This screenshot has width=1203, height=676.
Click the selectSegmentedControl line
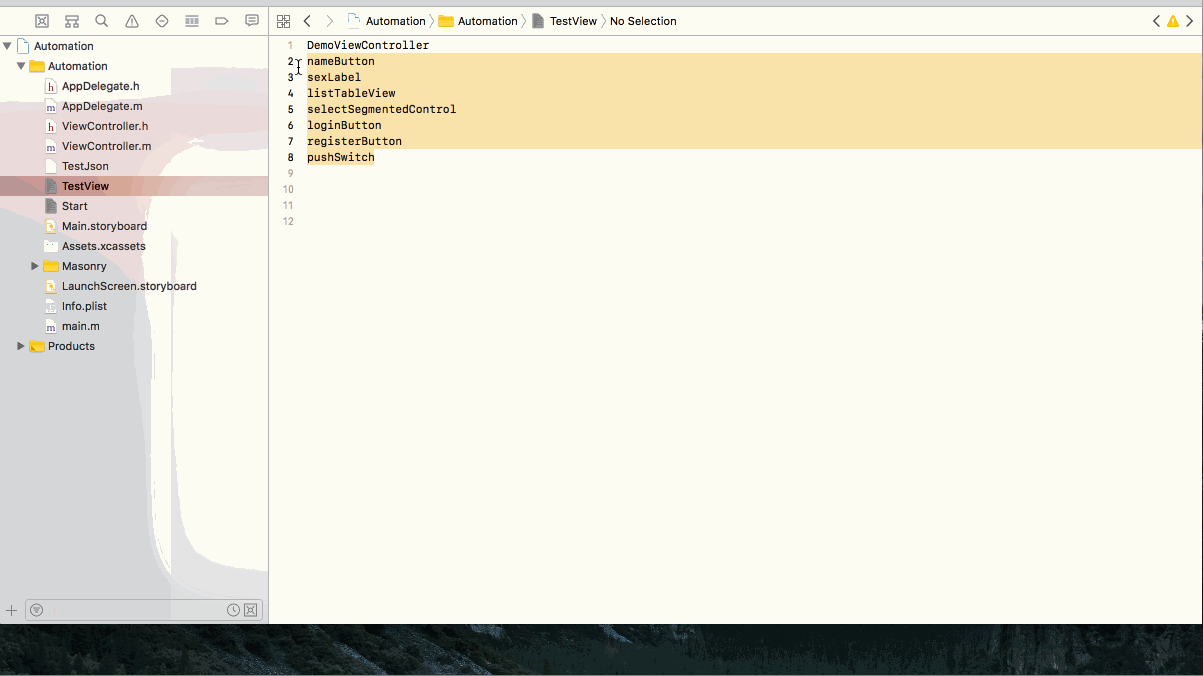(x=381, y=109)
